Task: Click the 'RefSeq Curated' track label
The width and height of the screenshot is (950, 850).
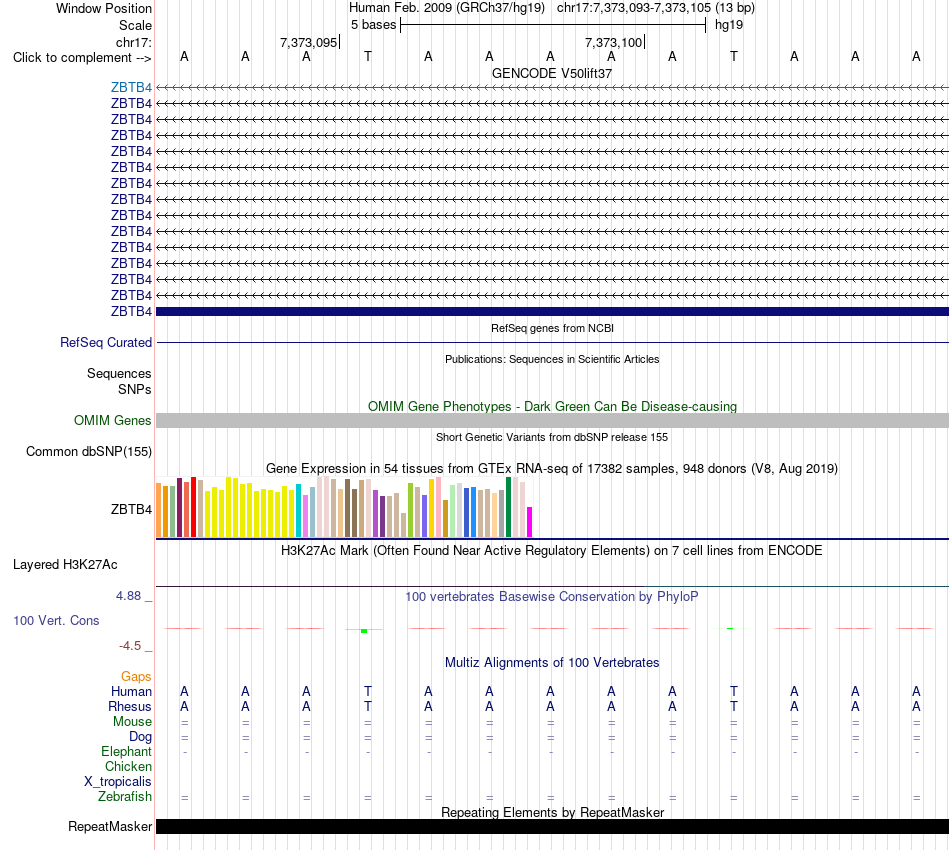Action: click(x=105, y=342)
